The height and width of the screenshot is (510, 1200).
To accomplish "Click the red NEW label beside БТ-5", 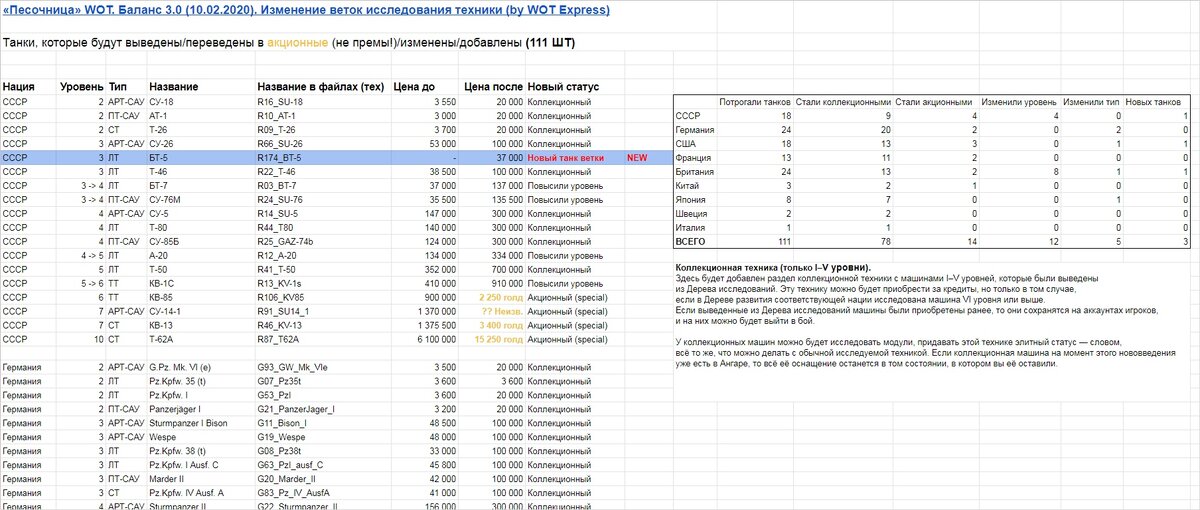I will [x=637, y=158].
